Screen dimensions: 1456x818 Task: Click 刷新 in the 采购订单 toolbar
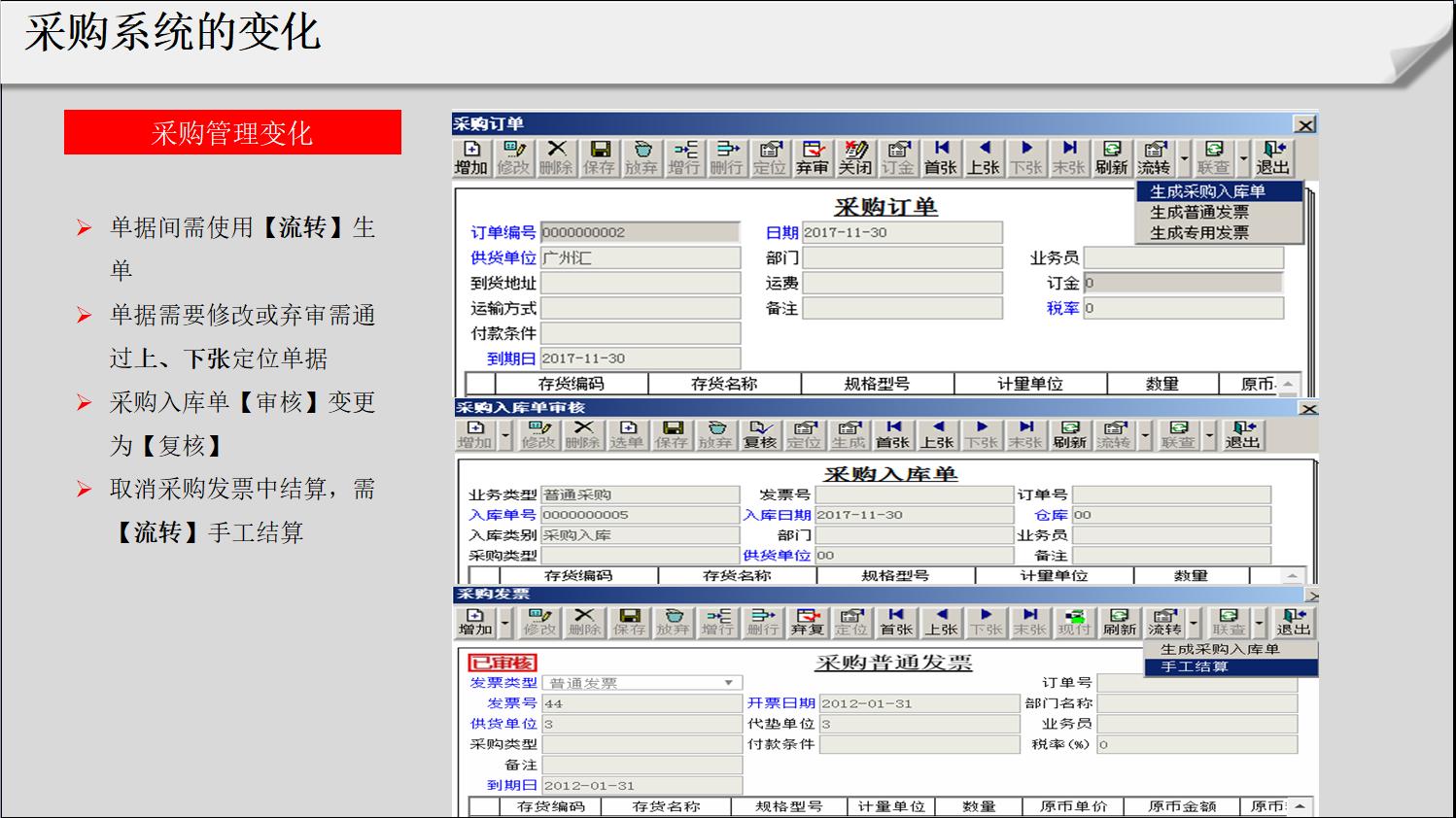(x=1111, y=157)
